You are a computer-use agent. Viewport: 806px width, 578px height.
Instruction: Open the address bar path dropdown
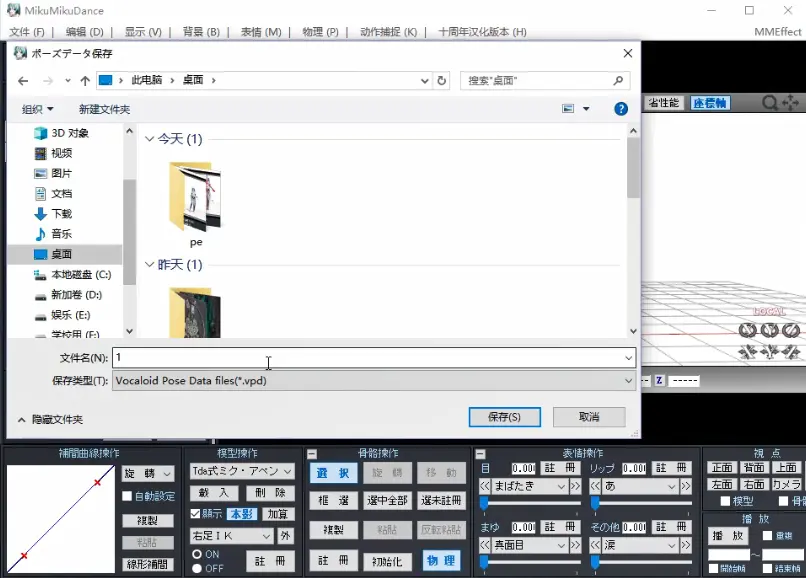coord(425,81)
